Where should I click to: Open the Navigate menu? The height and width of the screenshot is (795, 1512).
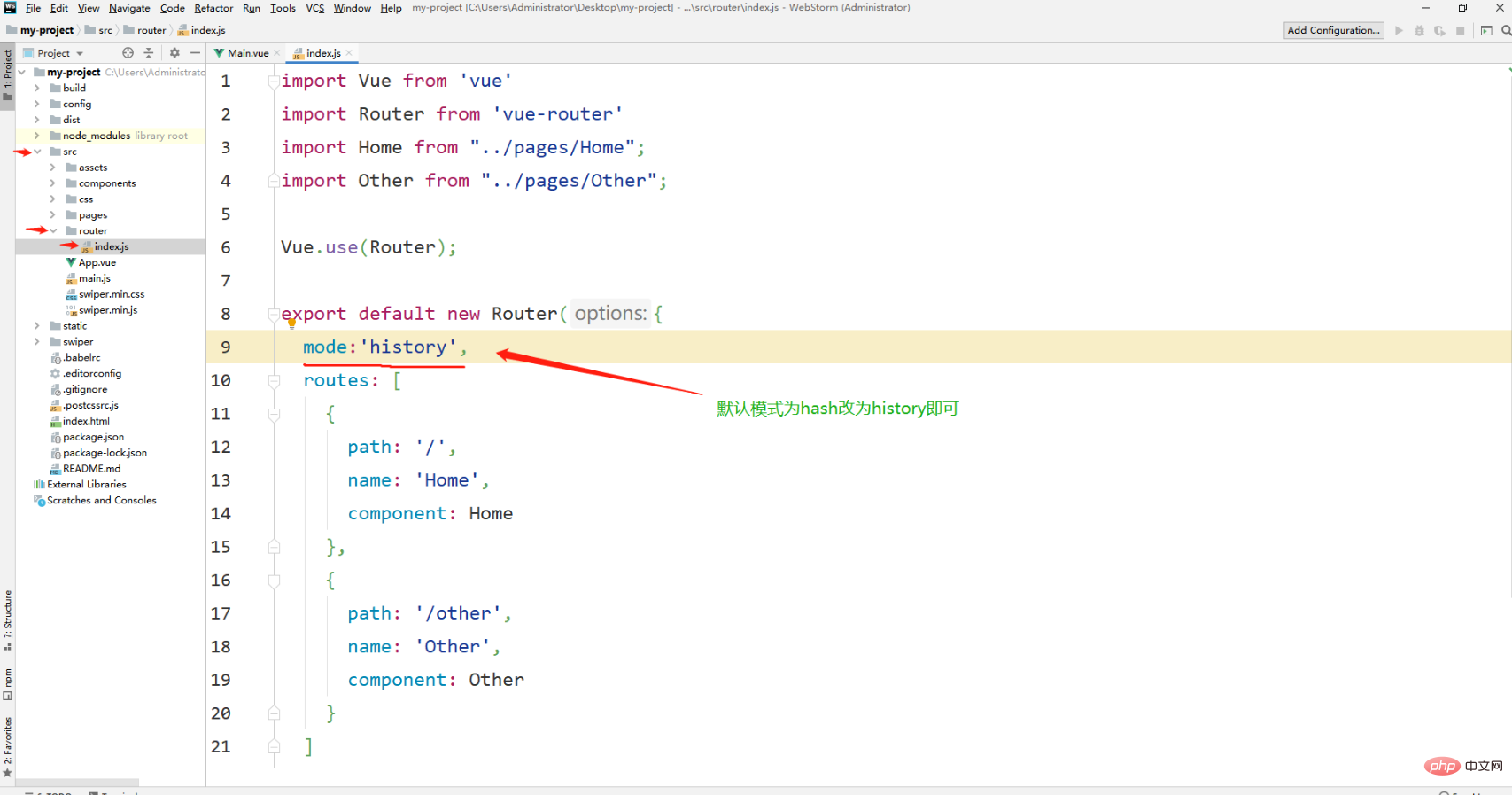click(x=129, y=8)
